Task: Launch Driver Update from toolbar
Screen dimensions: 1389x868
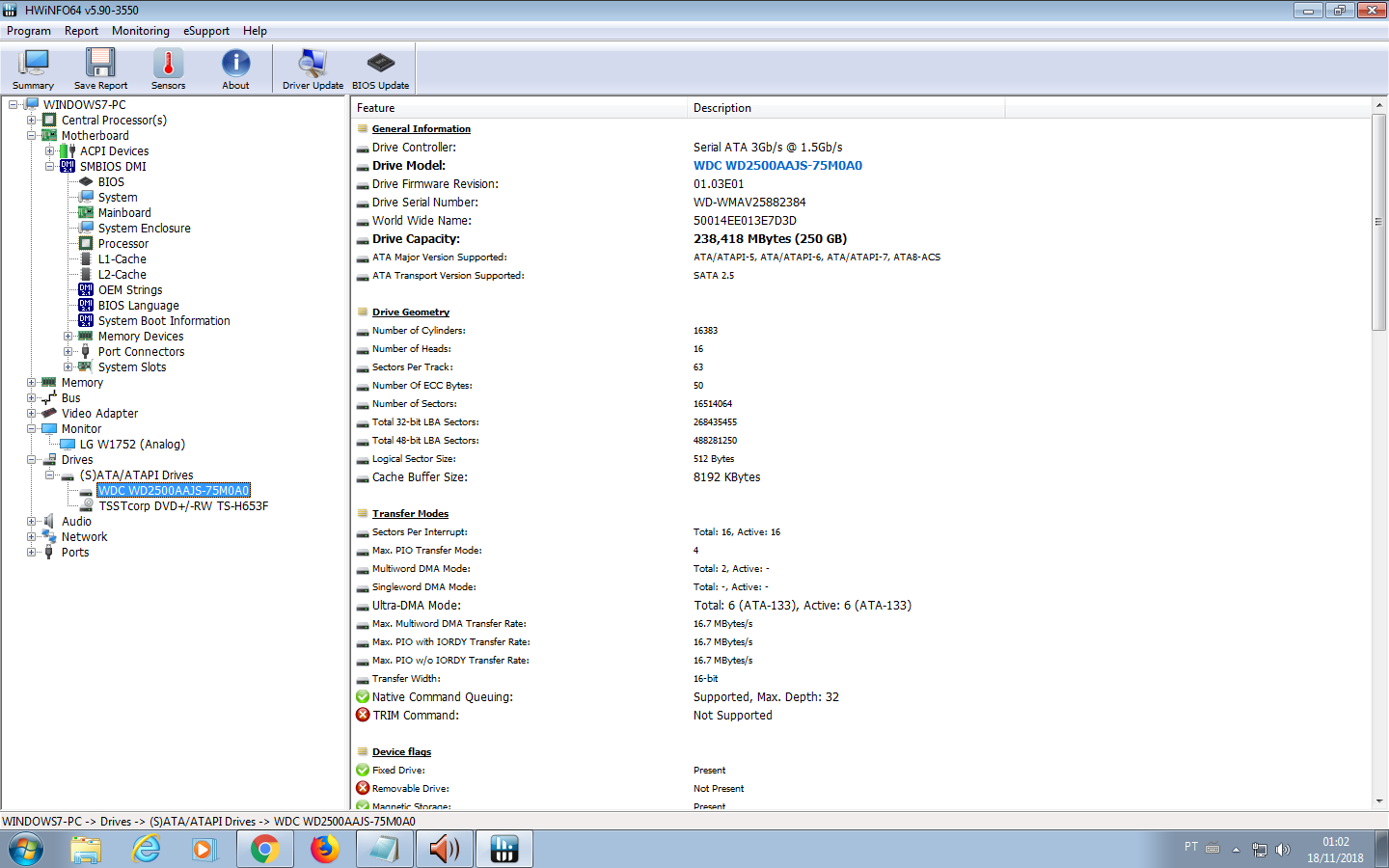Action: [313, 69]
